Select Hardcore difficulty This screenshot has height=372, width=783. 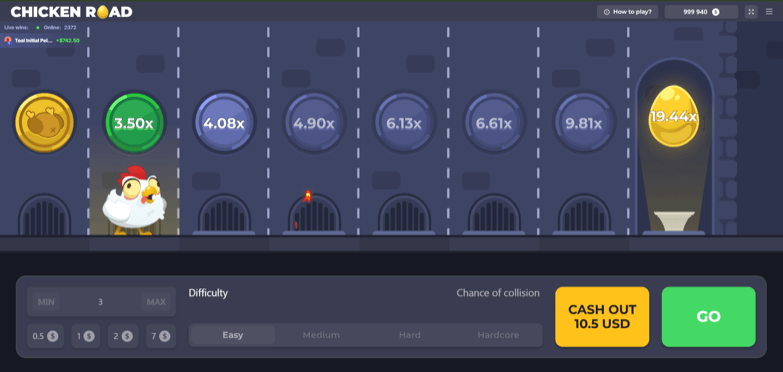pyautogui.click(x=498, y=335)
